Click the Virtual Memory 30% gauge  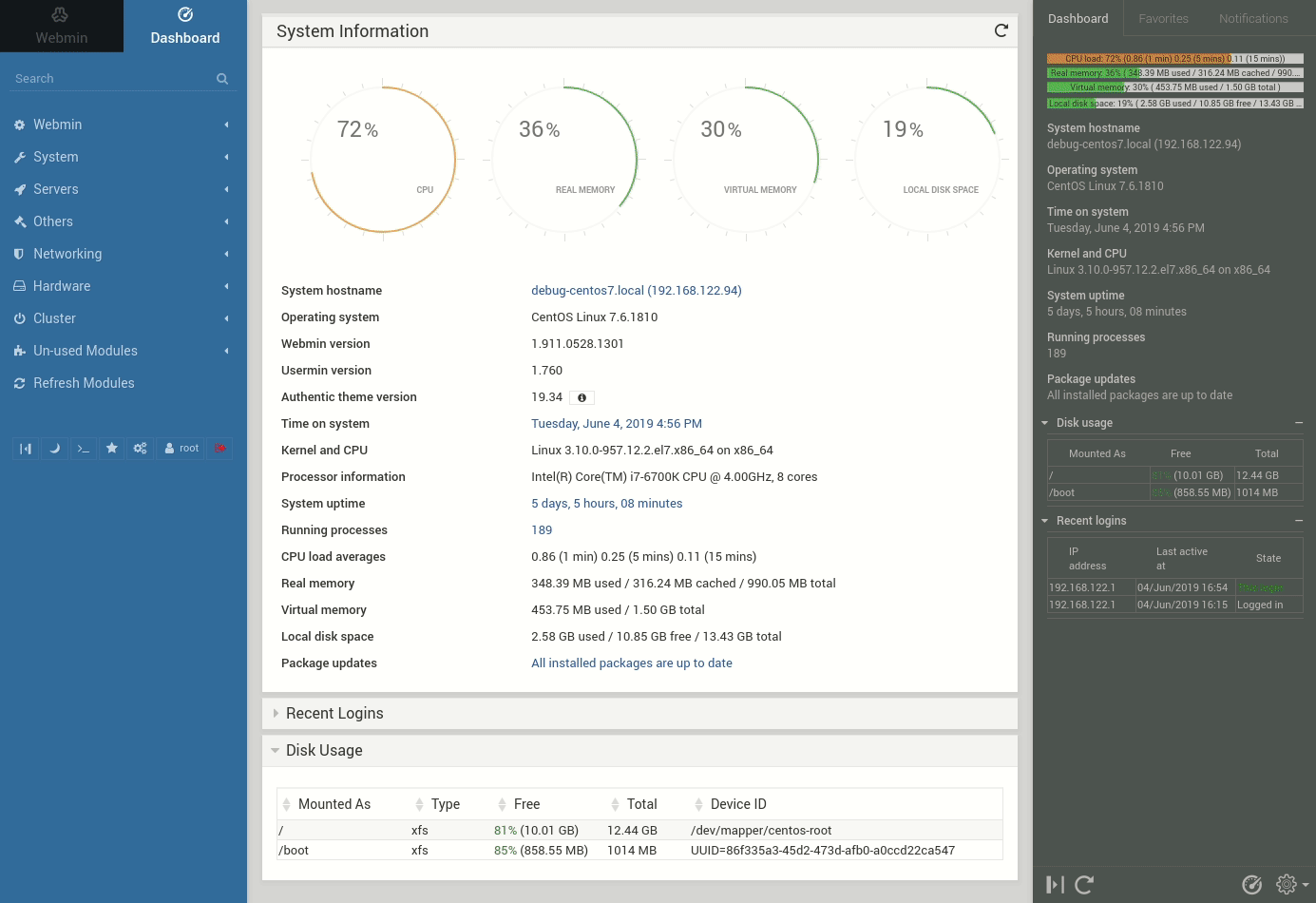click(746, 159)
